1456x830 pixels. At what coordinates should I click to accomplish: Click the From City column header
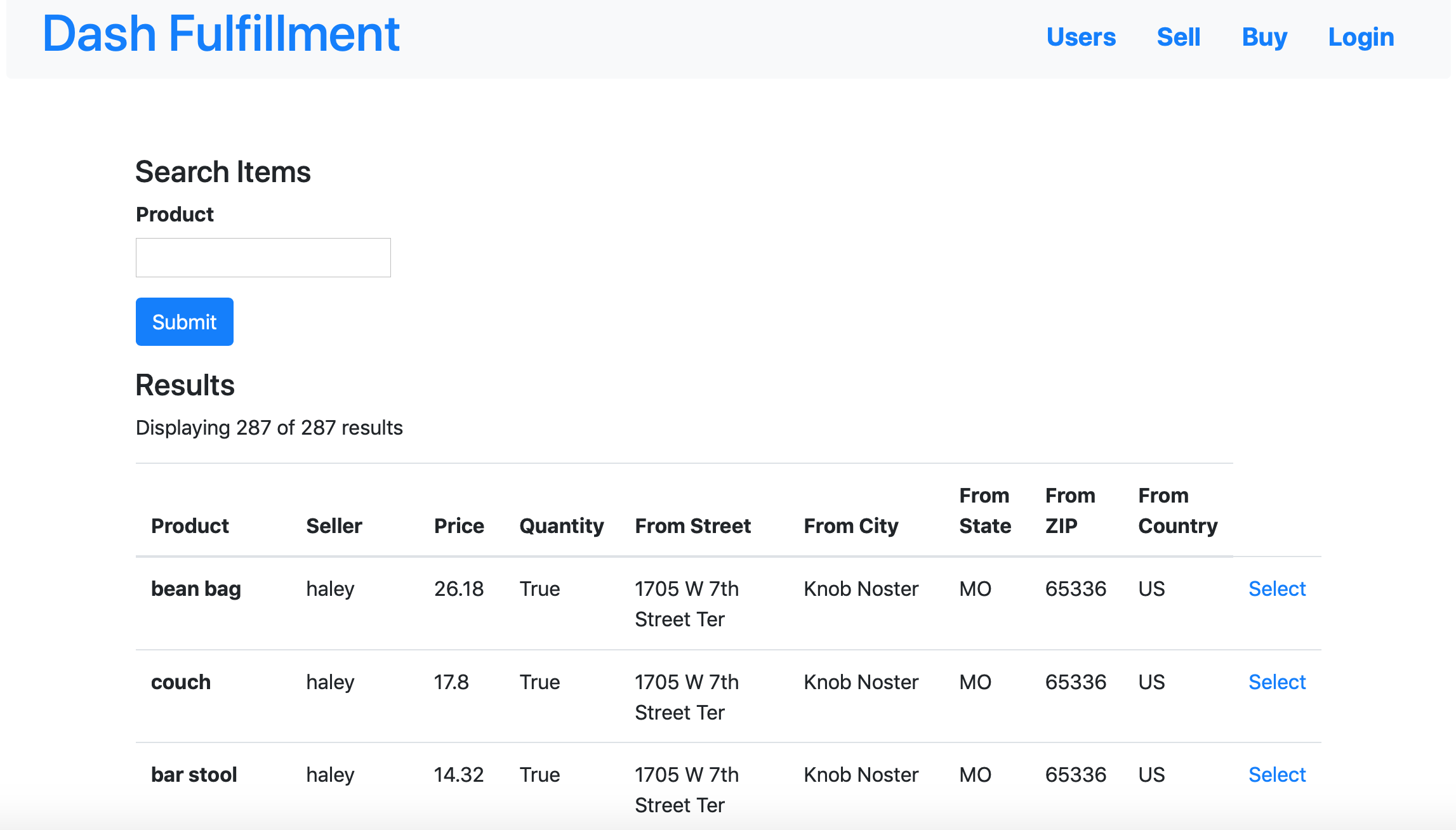click(x=850, y=526)
